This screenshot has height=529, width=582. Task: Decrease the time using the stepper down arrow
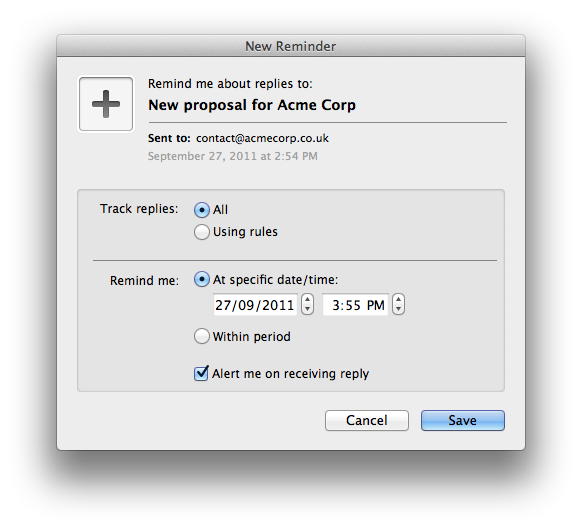click(x=398, y=310)
